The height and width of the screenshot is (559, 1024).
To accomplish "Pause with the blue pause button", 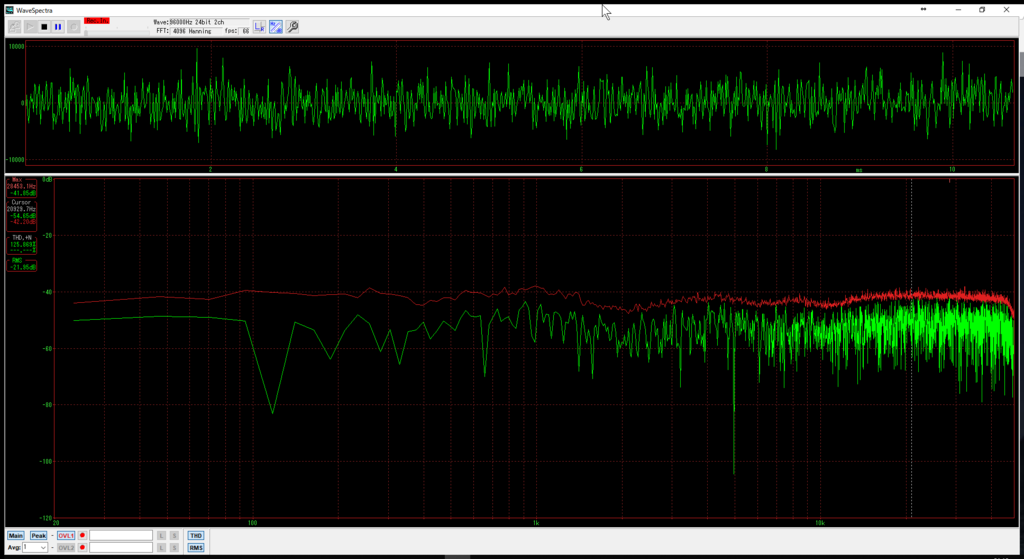I will pyautogui.click(x=58, y=27).
